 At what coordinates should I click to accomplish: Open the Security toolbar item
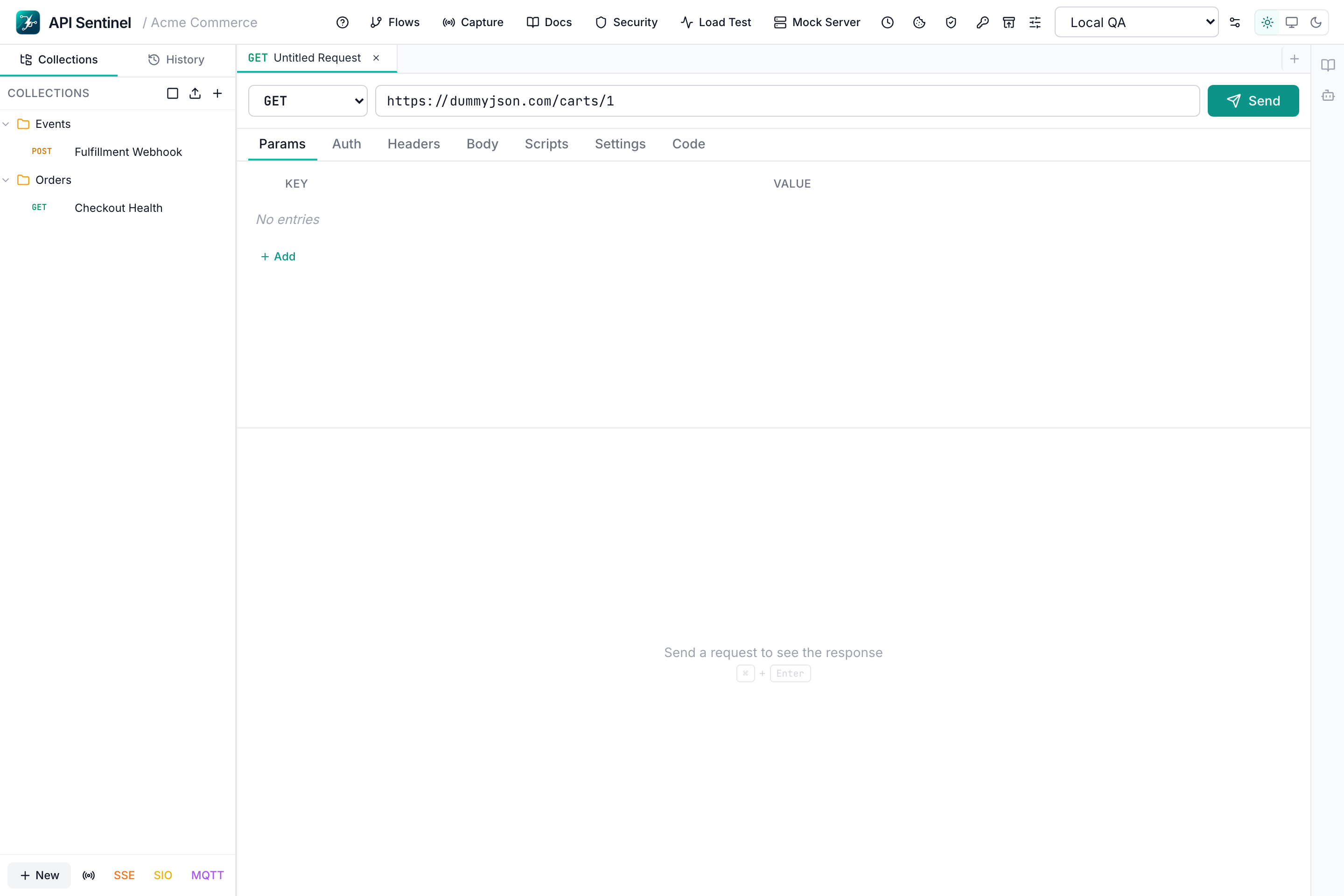point(626,22)
